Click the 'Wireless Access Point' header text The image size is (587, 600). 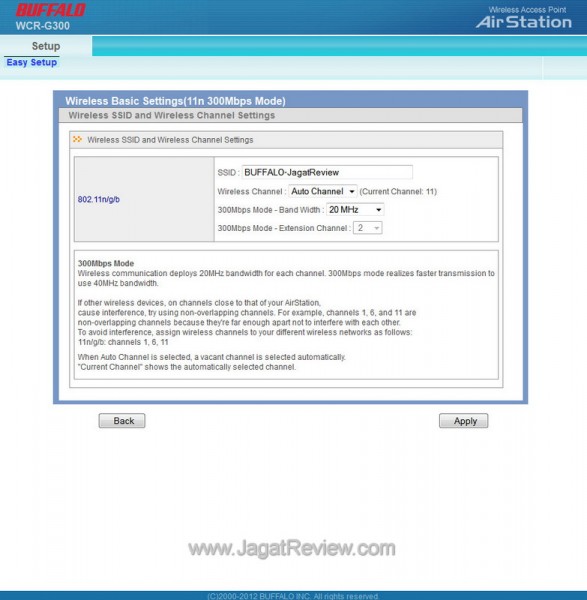[527, 10]
